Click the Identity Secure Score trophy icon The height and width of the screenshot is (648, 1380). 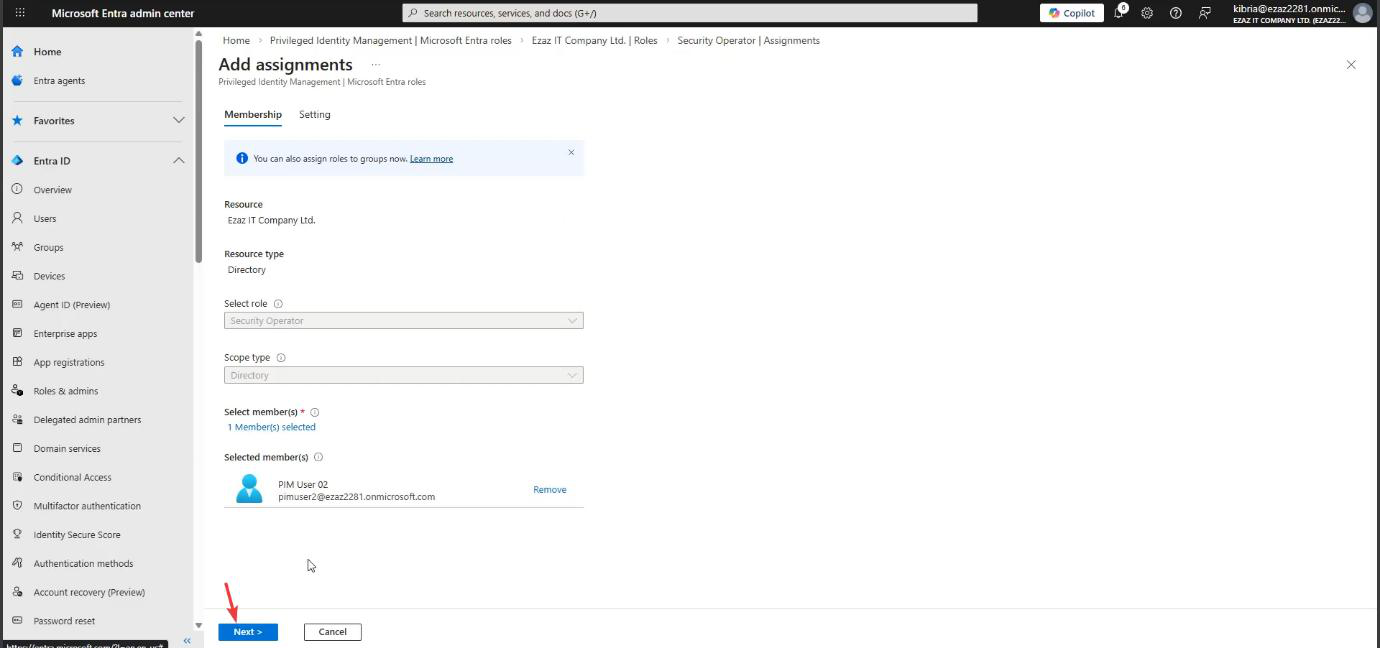click(17, 534)
